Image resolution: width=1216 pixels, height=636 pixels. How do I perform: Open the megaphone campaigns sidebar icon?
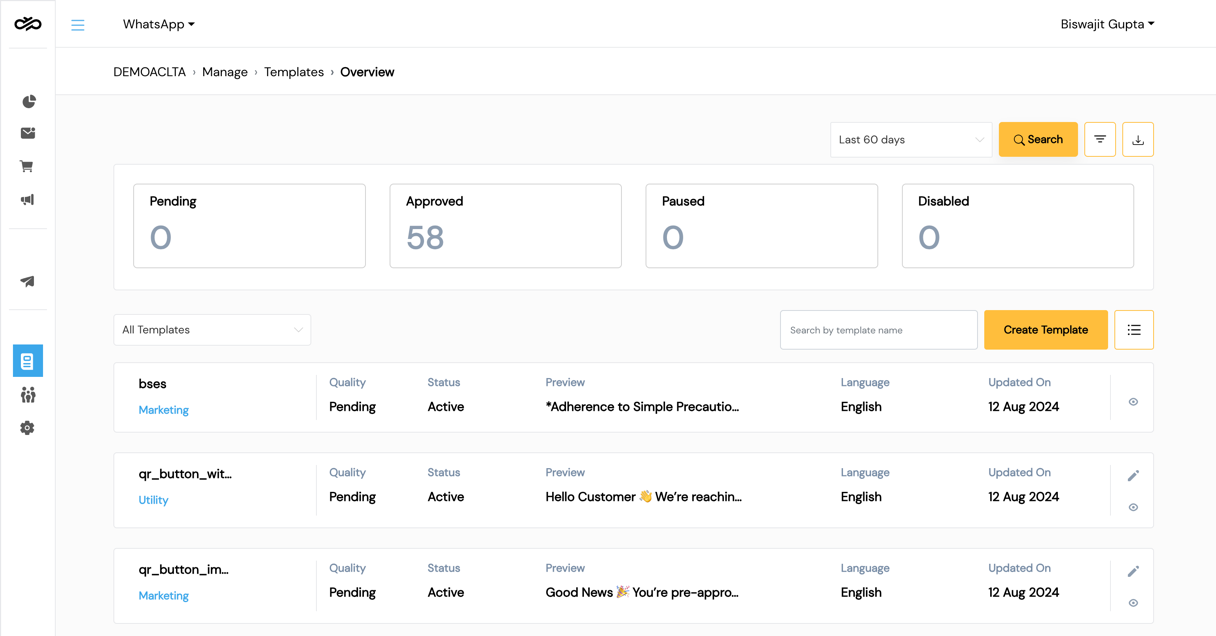pos(28,200)
